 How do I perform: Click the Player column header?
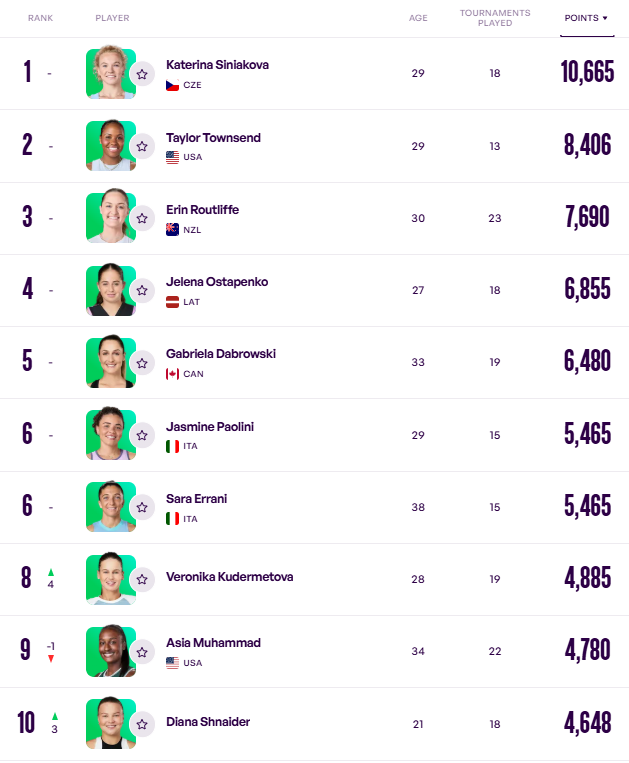(112, 18)
